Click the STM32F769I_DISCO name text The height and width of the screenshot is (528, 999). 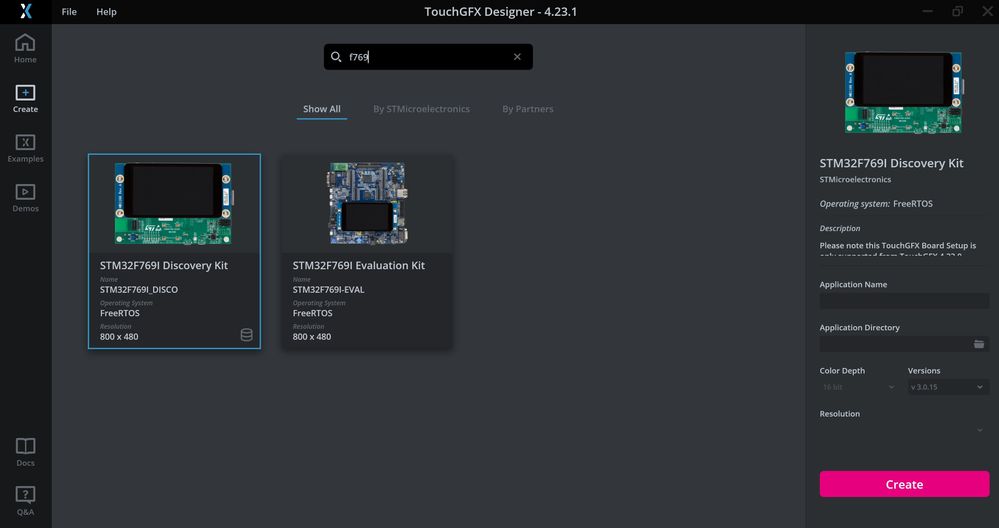(x=139, y=289)
